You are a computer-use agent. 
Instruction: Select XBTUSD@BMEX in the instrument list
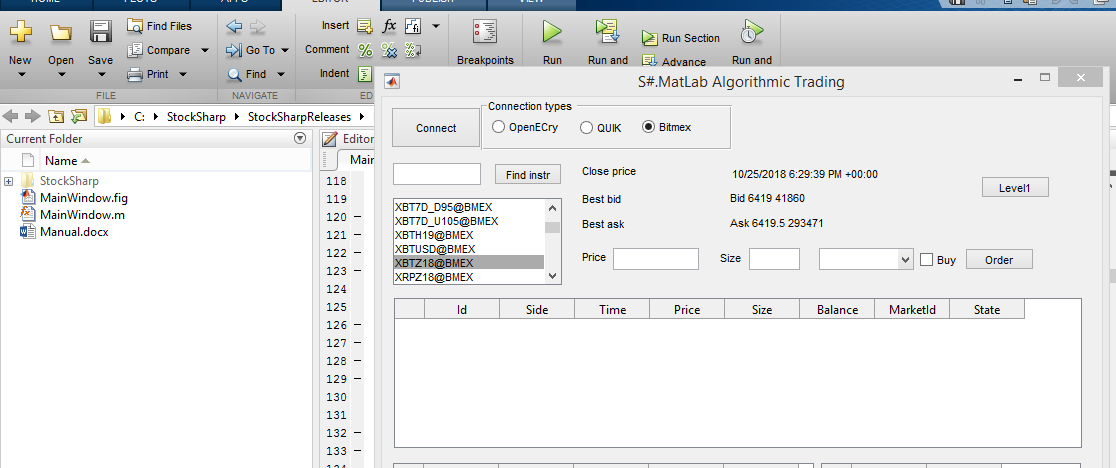click(x=435, y=249)
